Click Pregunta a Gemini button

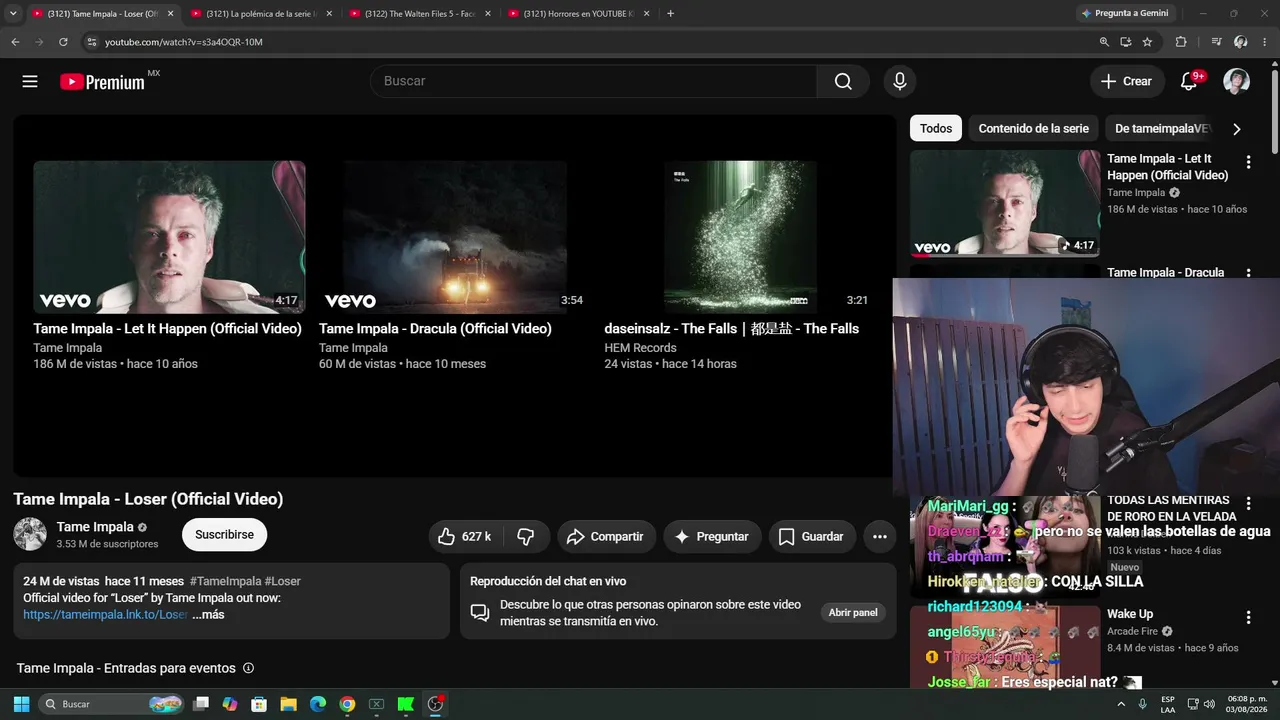coord(1124,14)
